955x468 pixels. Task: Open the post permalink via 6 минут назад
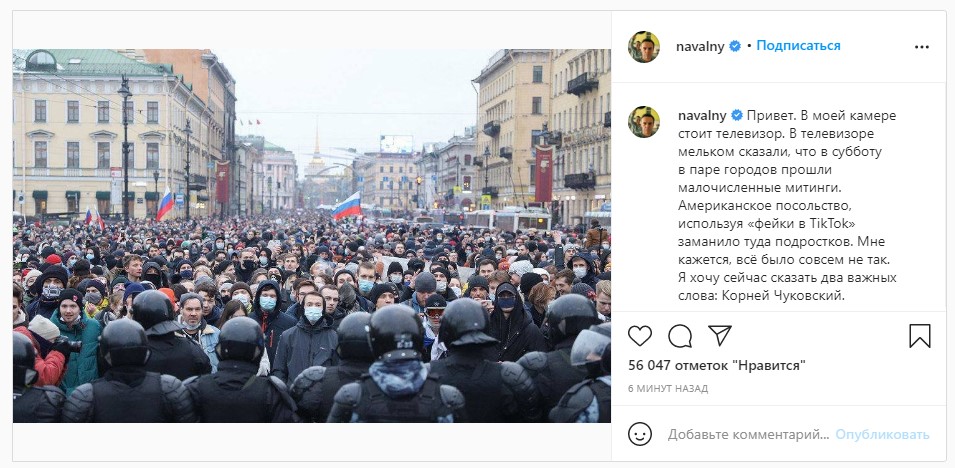point(668,389)
